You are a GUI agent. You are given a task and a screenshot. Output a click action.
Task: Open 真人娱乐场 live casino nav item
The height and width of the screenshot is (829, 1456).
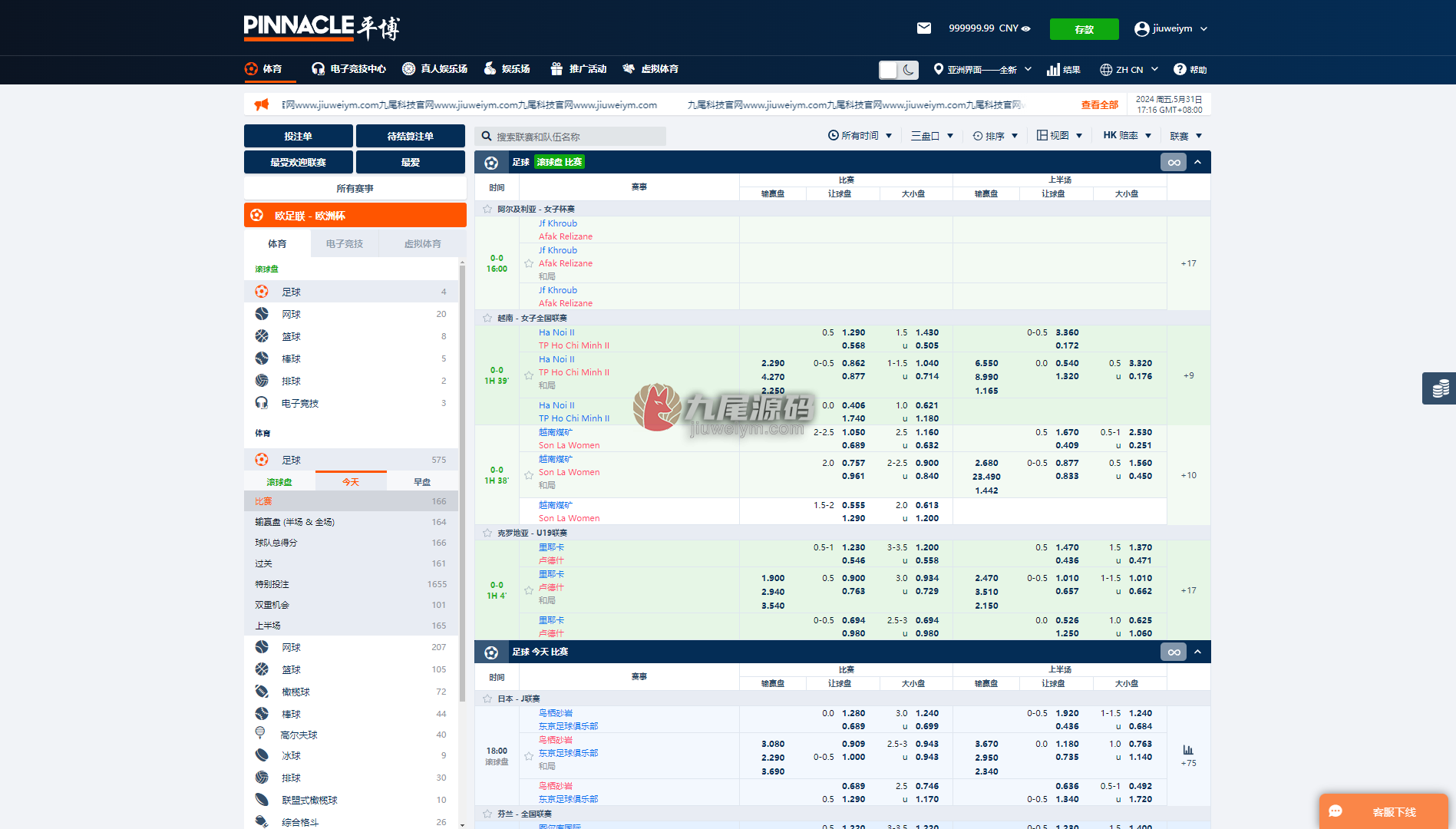[434, 69]
